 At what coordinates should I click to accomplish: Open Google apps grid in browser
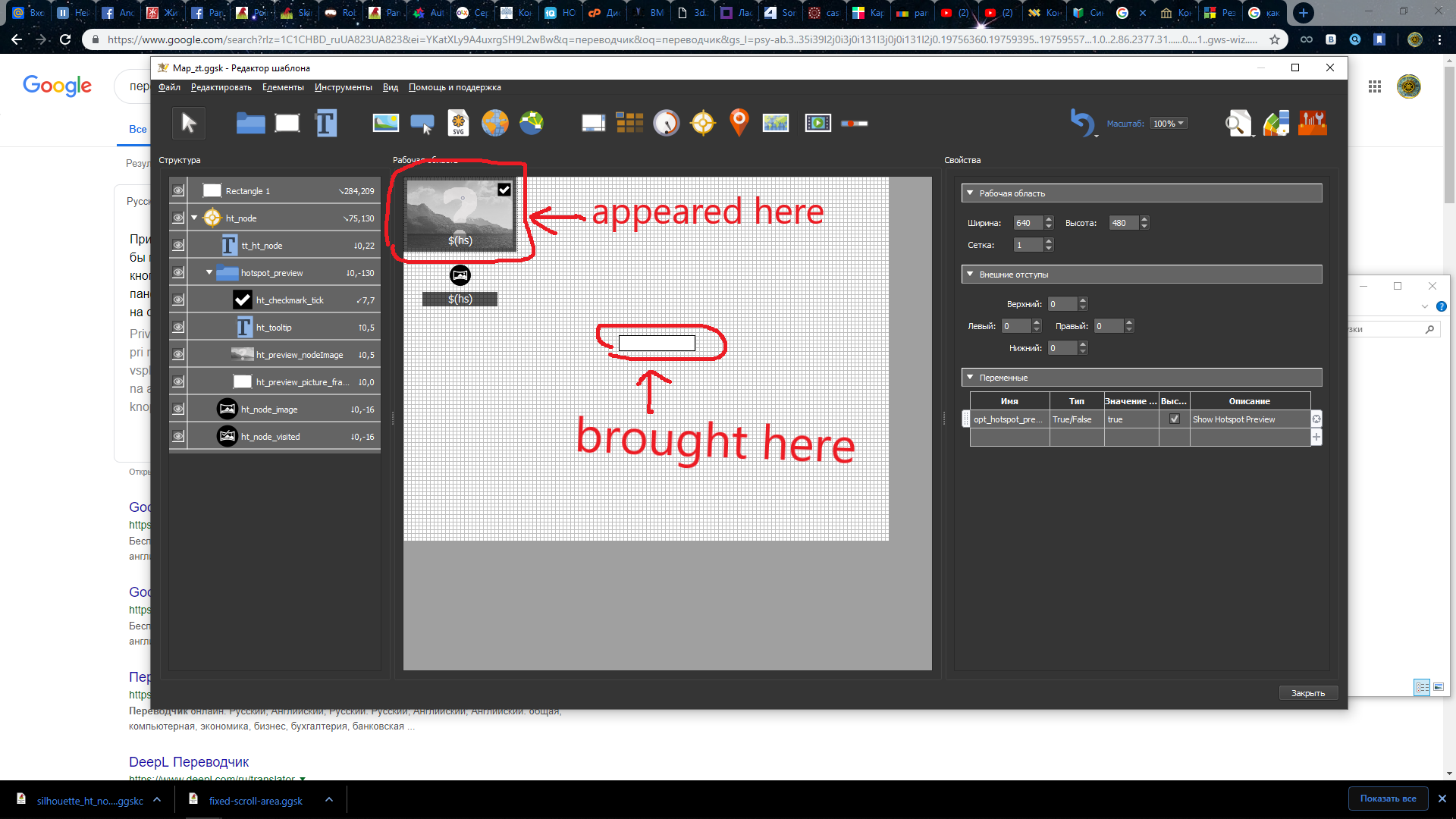point(1375,86)
